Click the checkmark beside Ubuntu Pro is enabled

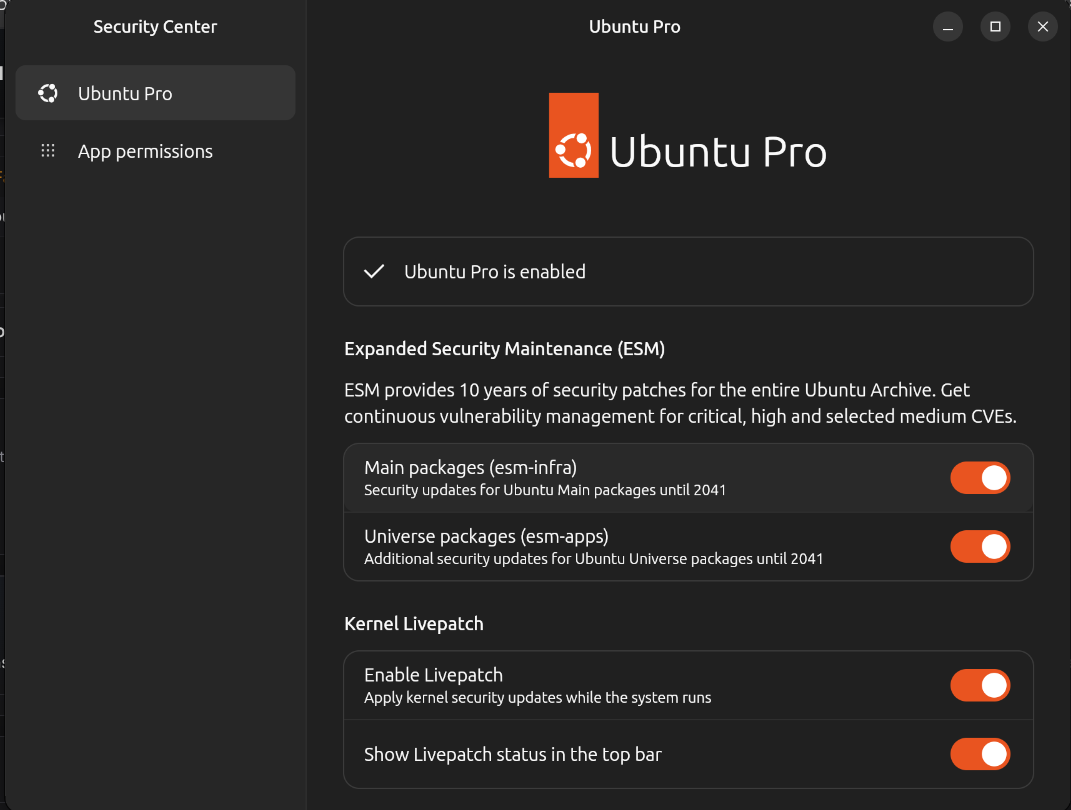click(374, 272)
